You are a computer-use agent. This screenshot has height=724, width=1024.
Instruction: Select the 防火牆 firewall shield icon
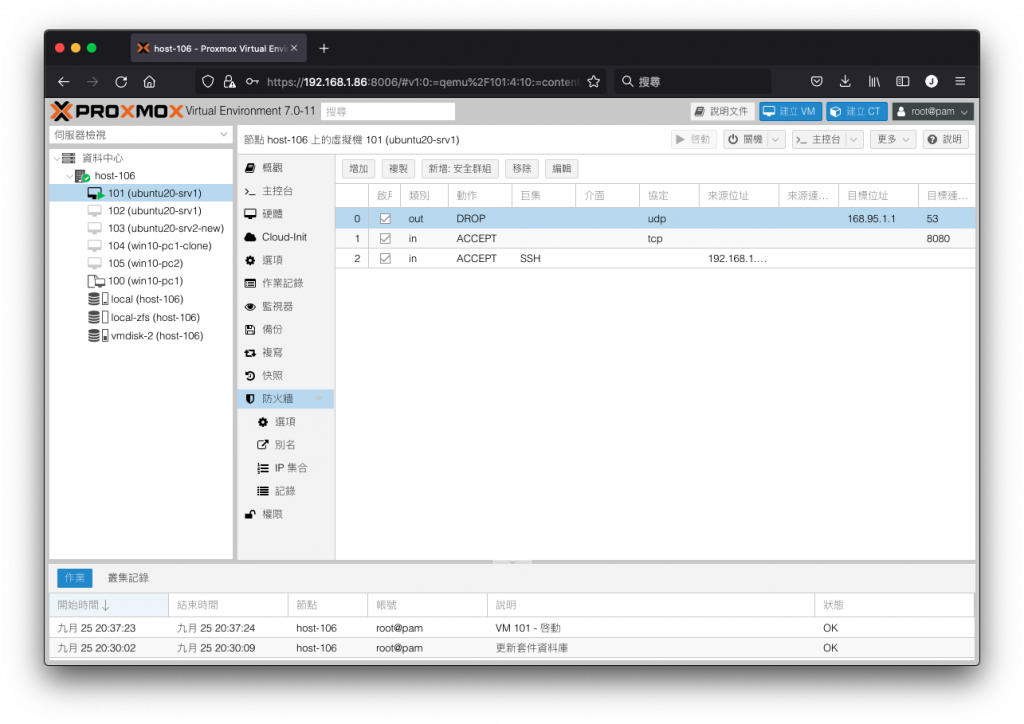[250, 398]
